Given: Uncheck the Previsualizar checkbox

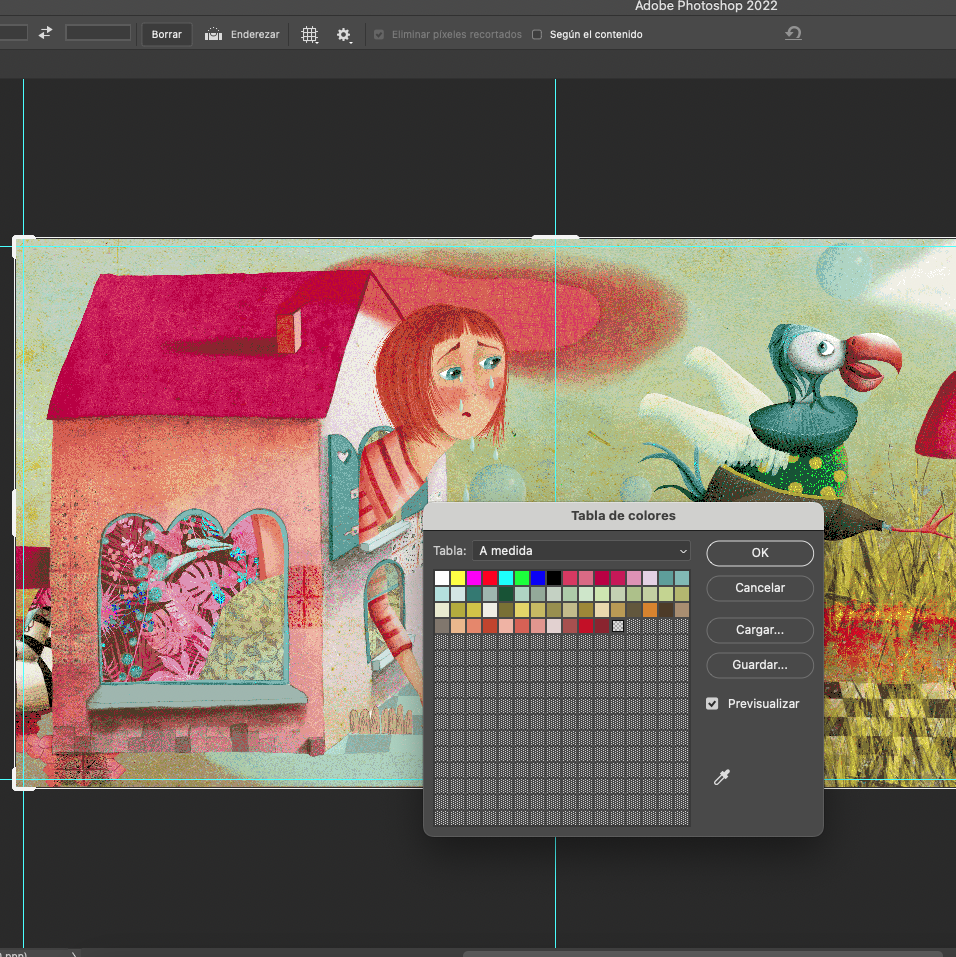Looking at the screenshot, I should tap(712, 704).
